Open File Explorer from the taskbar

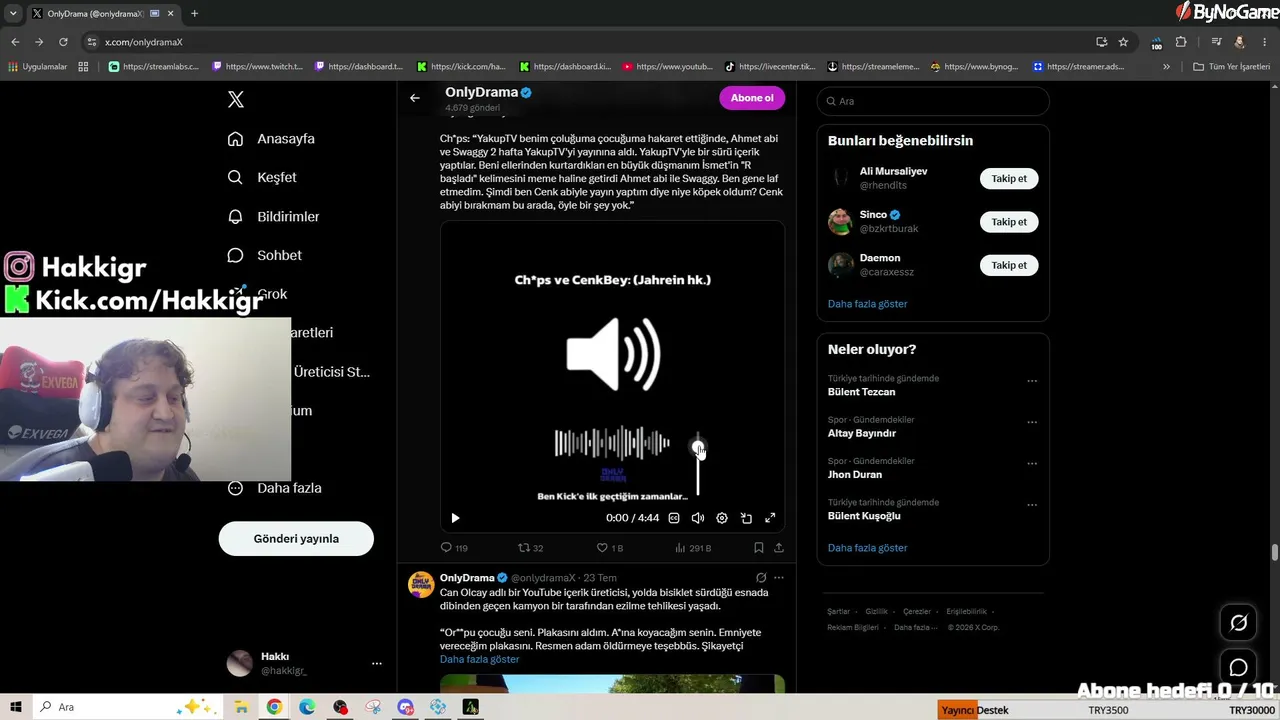[x=241, y=707]
